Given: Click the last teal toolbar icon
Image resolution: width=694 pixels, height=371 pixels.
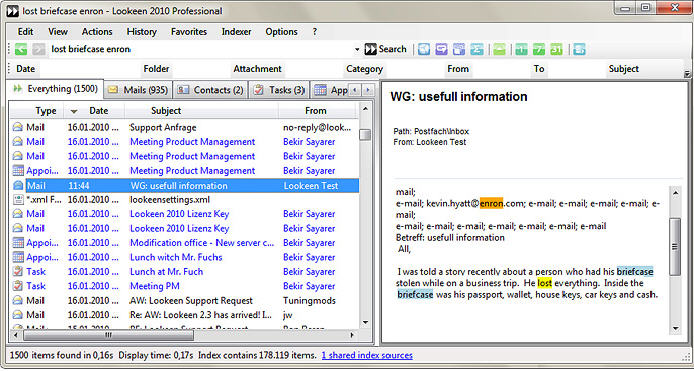Looking at the screenshot, I should click(579, 49).
